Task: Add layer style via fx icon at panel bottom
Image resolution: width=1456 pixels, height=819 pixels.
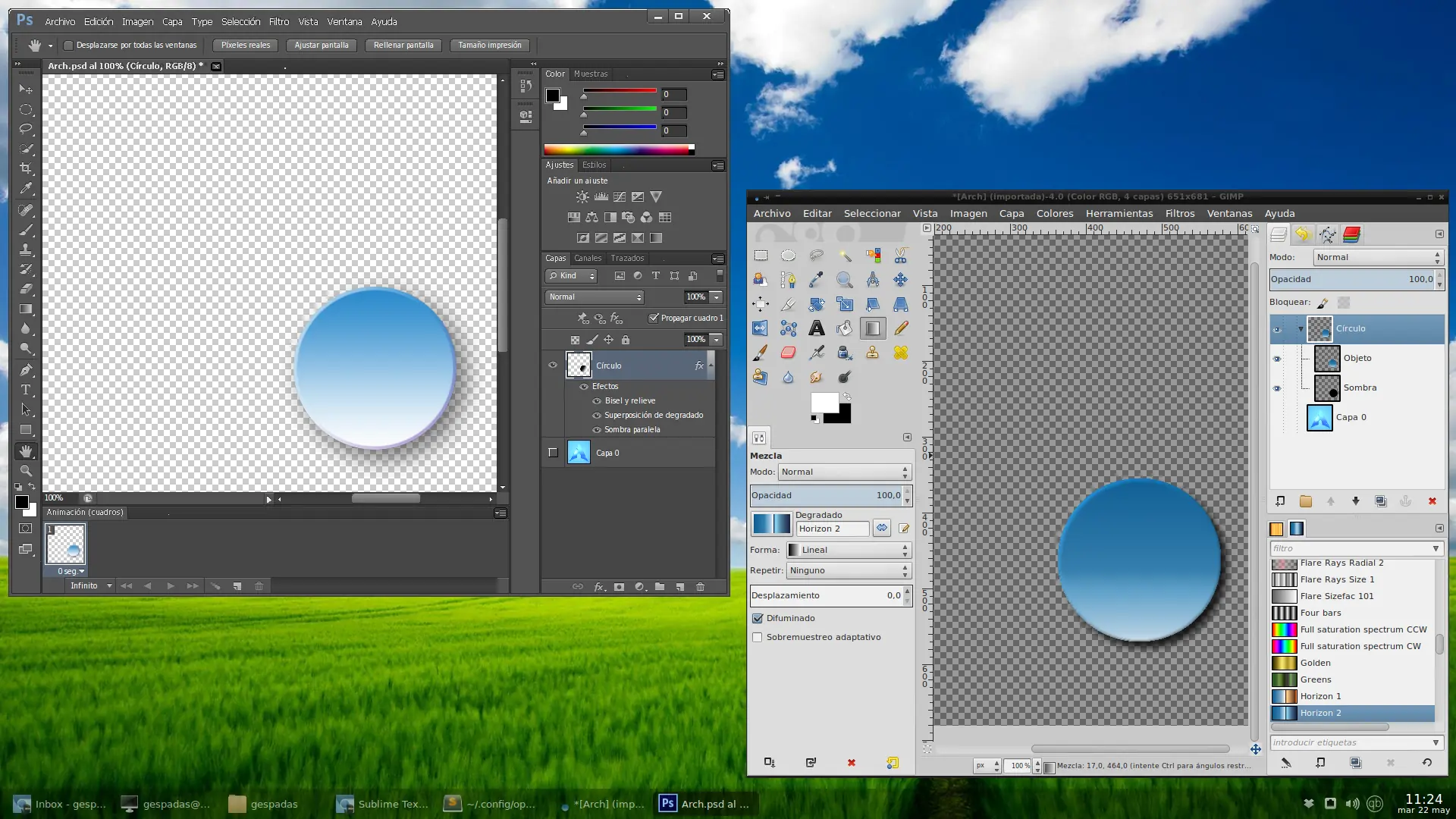Action: coord(599,586)
